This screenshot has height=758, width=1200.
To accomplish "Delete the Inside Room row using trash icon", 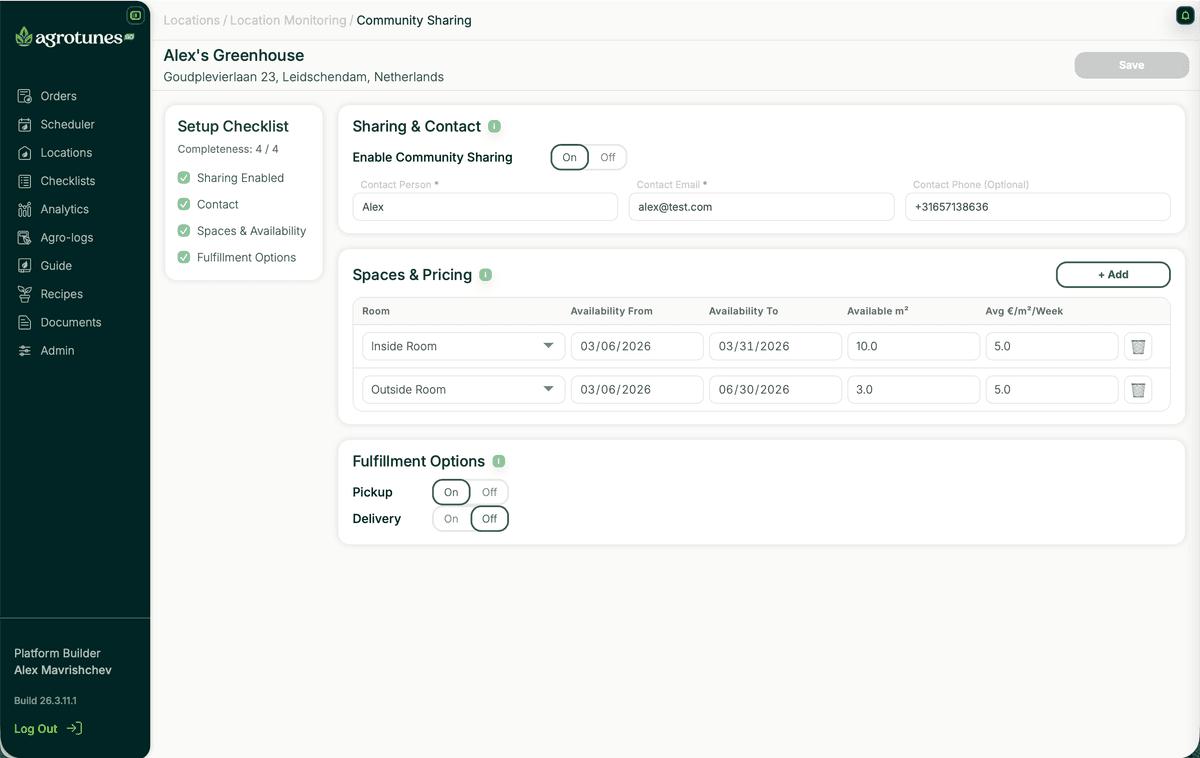I will [1137, 346].
